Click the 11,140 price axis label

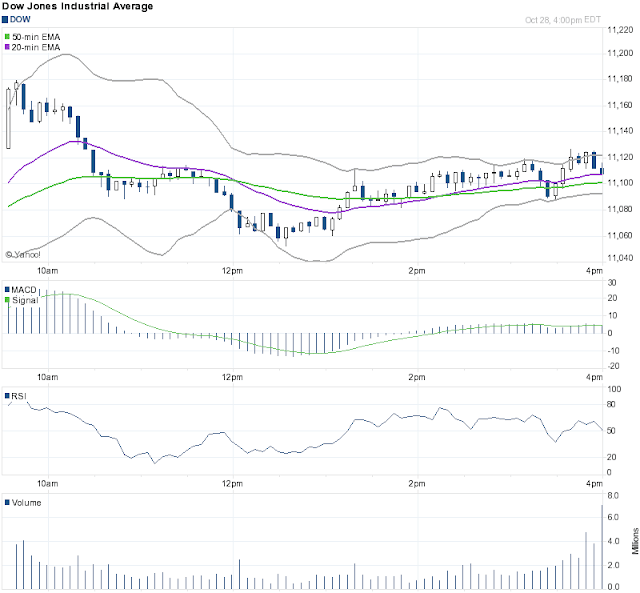coord(620,131)
